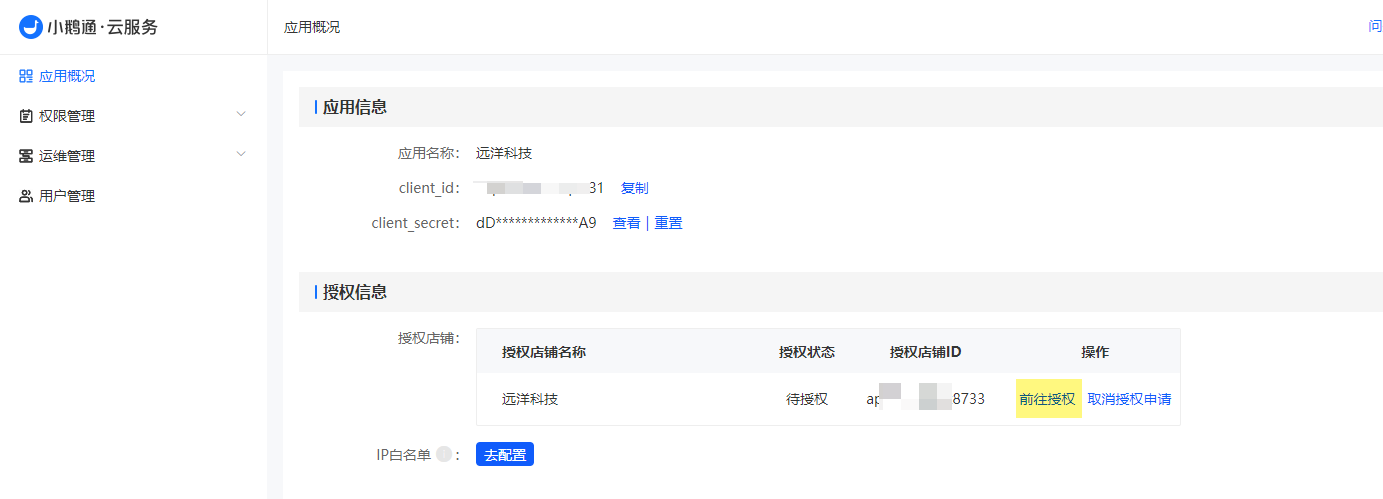The image size is (1383, 499).
Task: Click the client_secret: label
Action: pyautogui.click(x=415, y=223)
